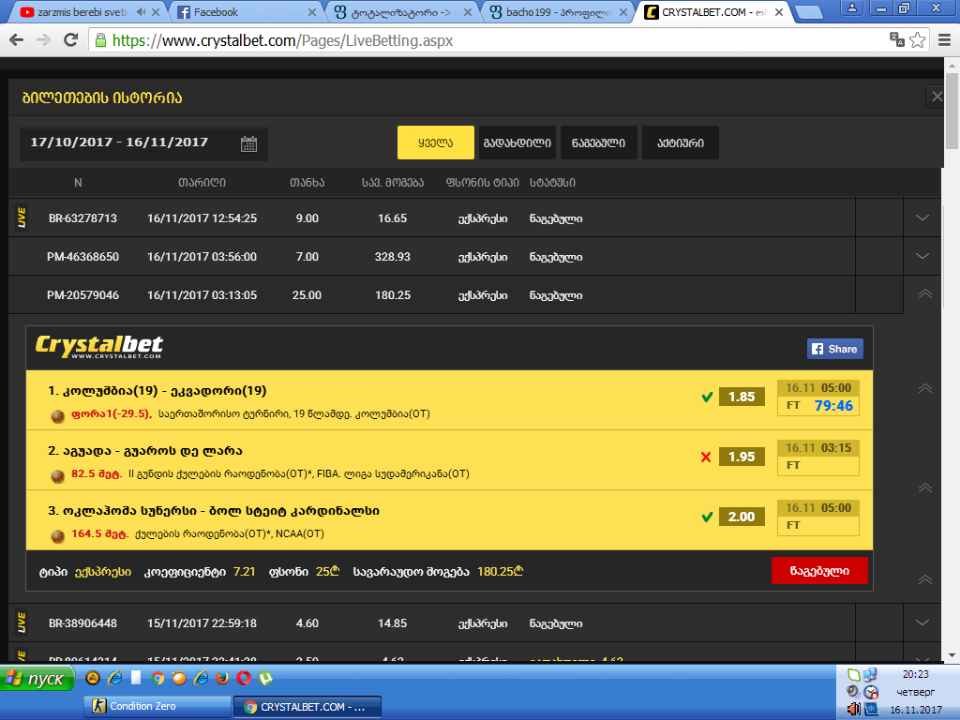
Task: Reload the Crystalbet page
Action: tap(71, 40)
